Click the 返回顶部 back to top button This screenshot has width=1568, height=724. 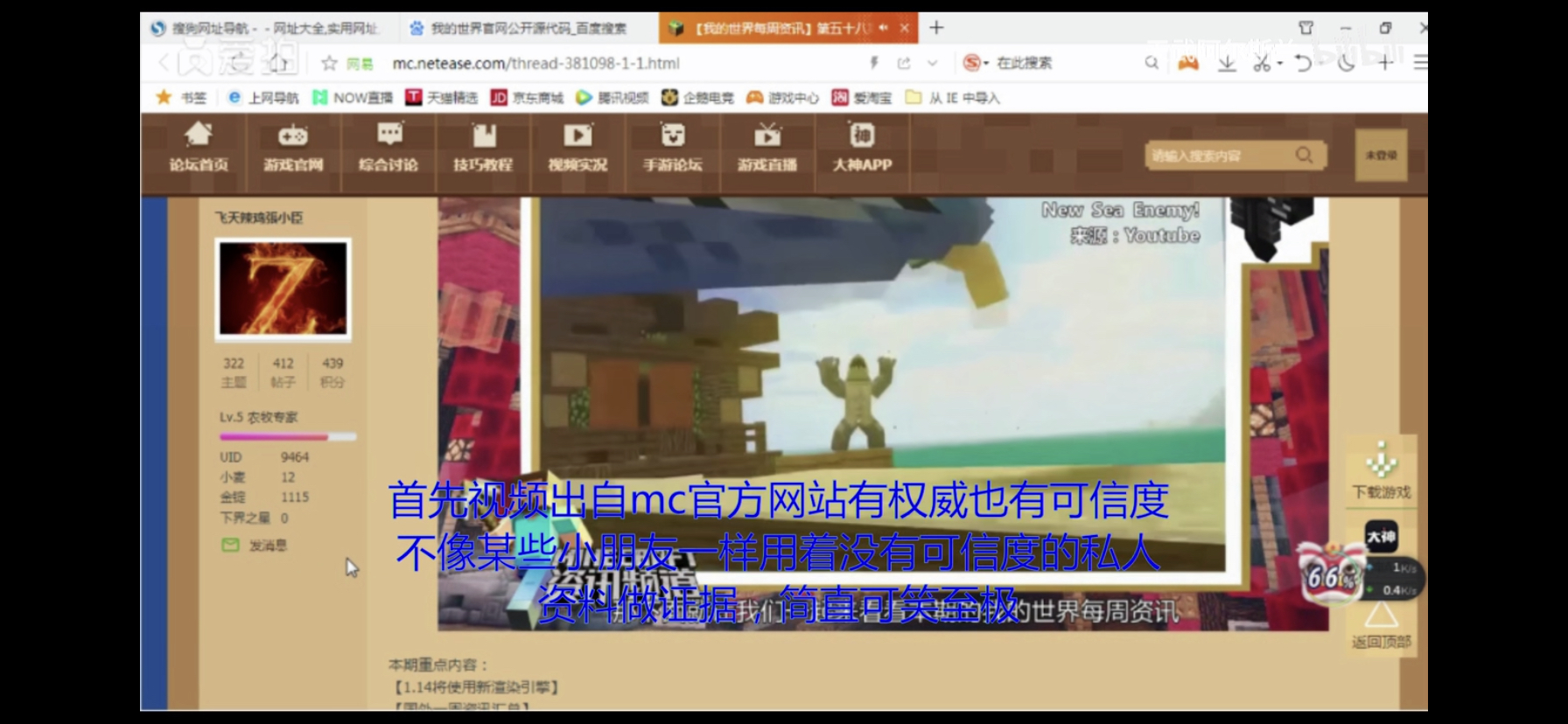click(x=1382, y=626)
